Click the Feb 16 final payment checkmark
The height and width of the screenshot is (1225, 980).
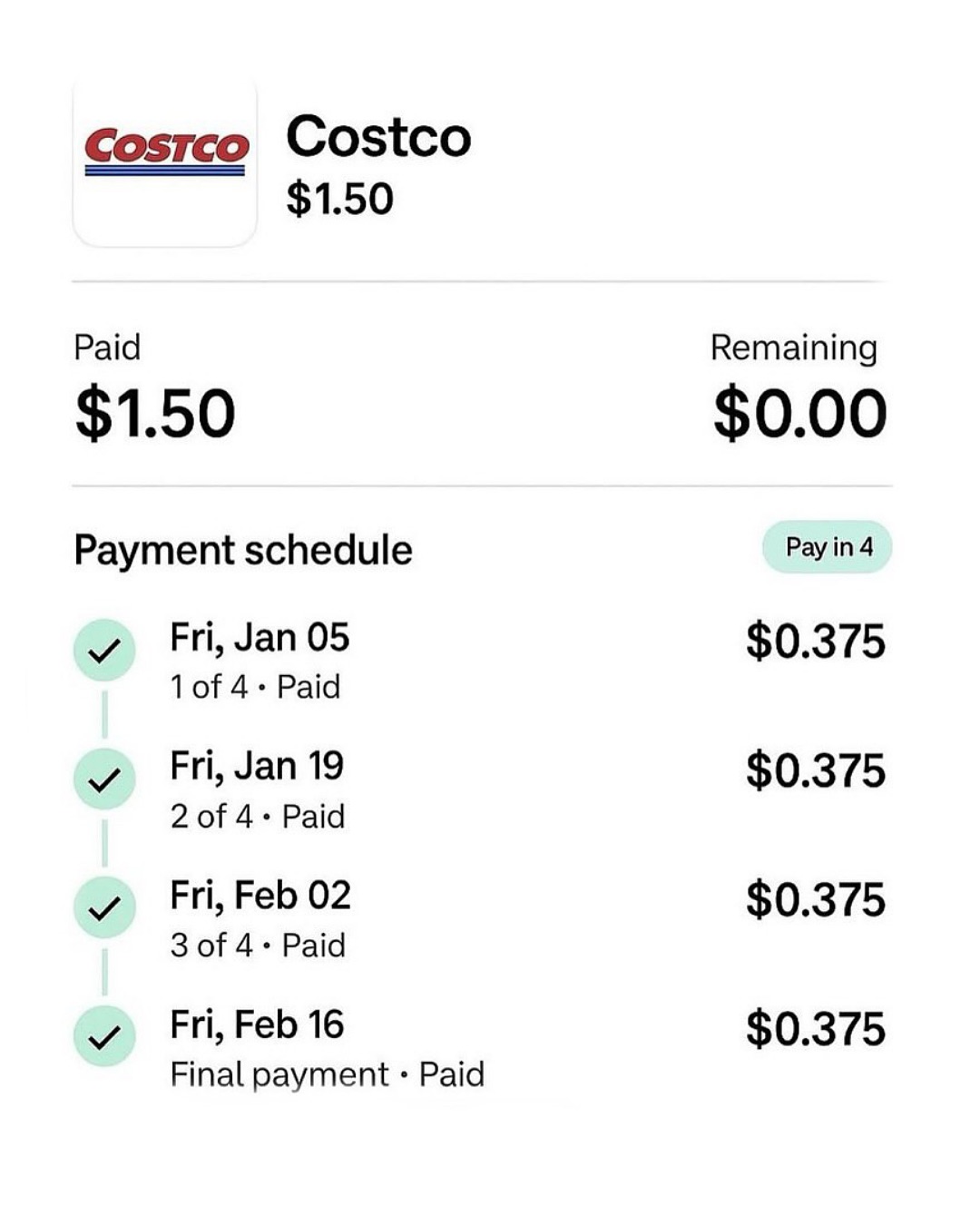[x=104, y=1036]
